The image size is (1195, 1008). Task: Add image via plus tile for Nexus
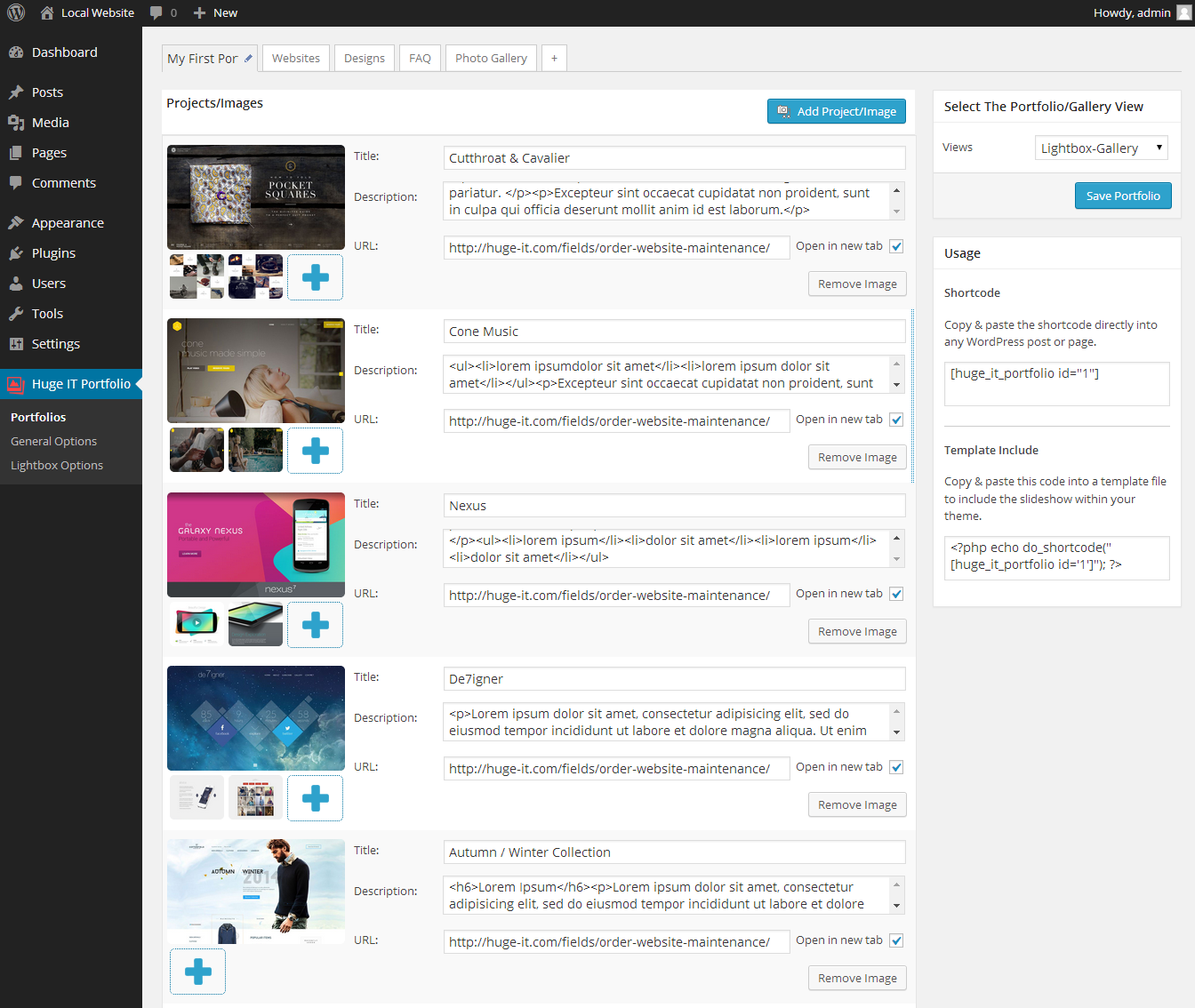coord(315,625)
